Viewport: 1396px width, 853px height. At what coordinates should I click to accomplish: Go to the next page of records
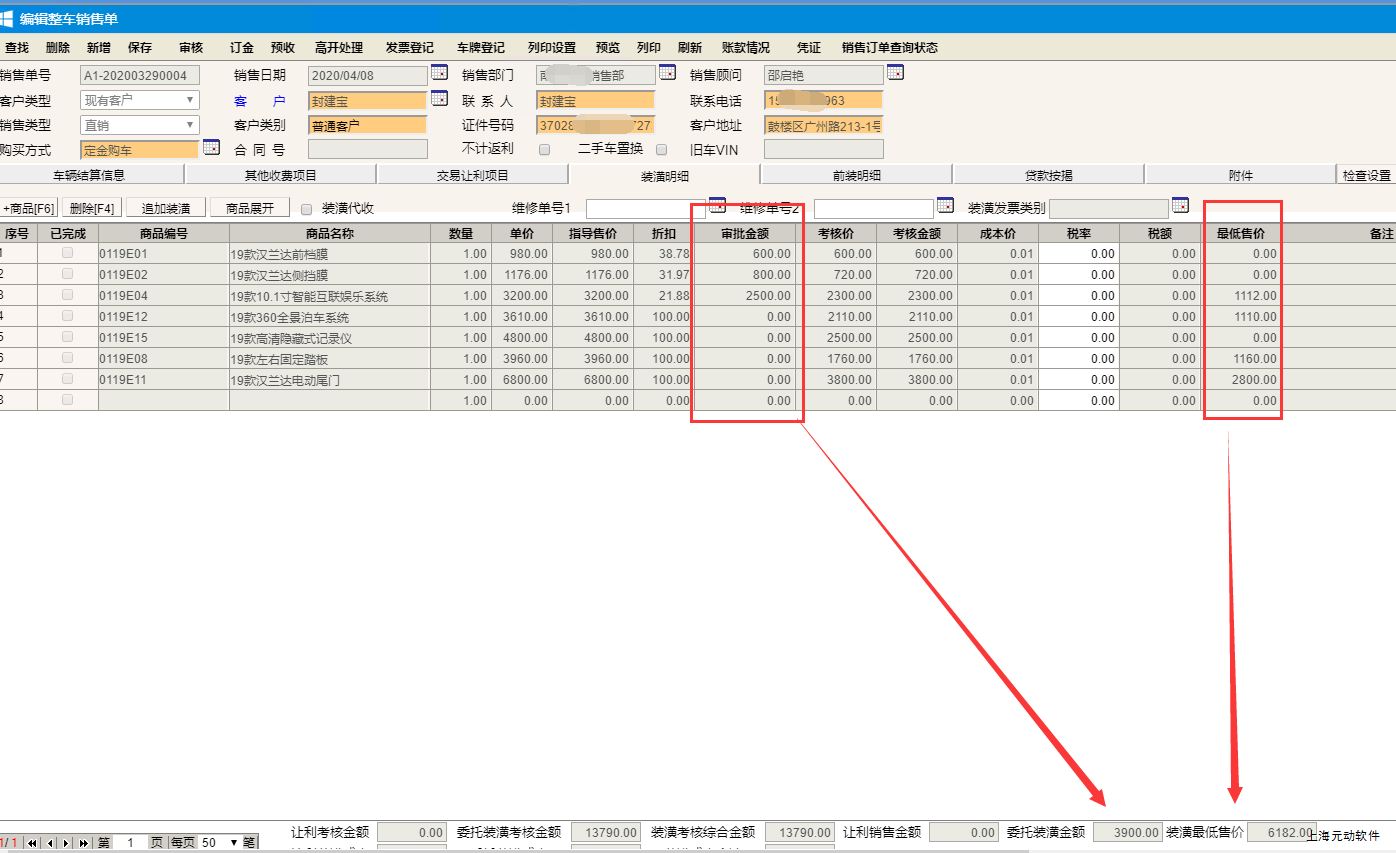[x=67, y=843]
